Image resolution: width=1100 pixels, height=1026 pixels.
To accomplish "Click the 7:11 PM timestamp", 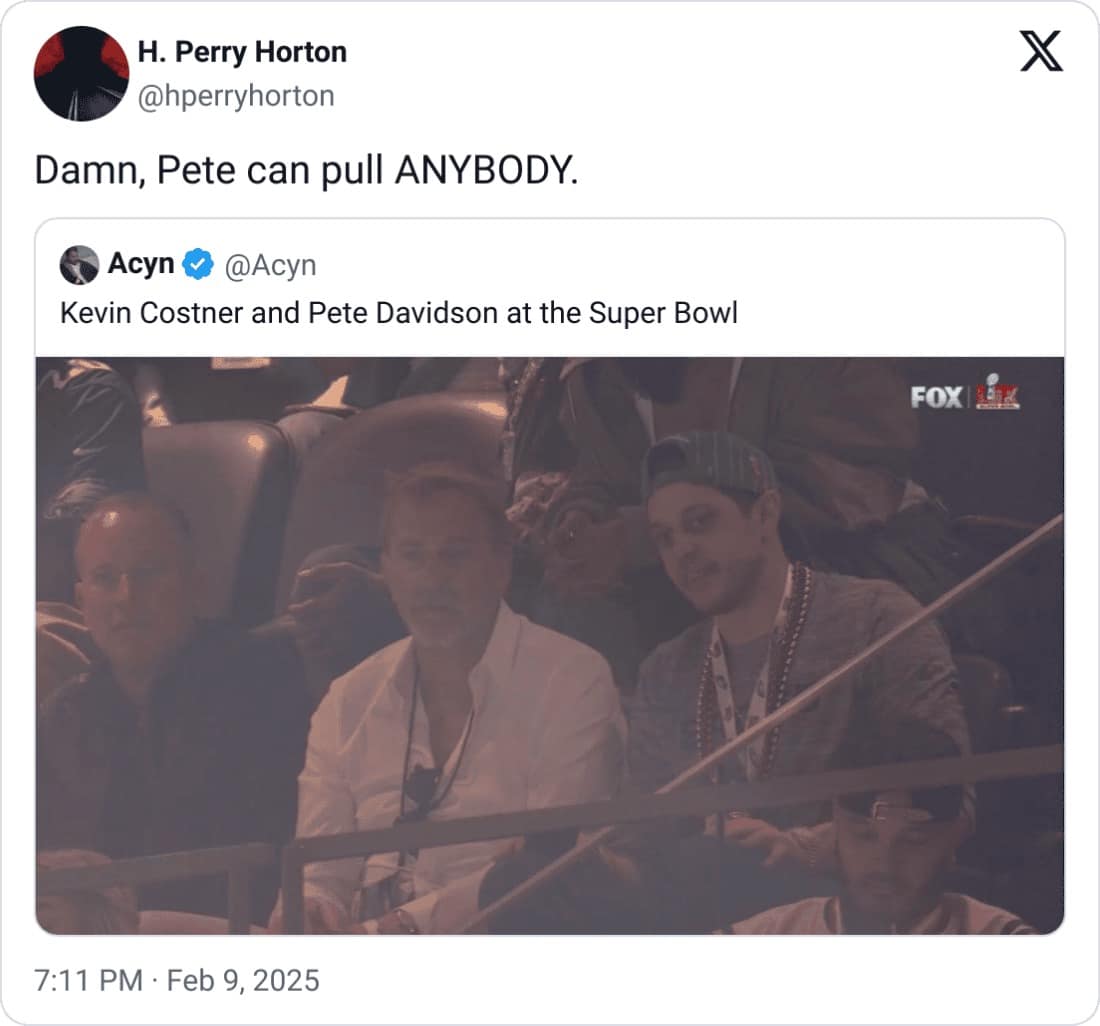I will (x=88, y=980).
